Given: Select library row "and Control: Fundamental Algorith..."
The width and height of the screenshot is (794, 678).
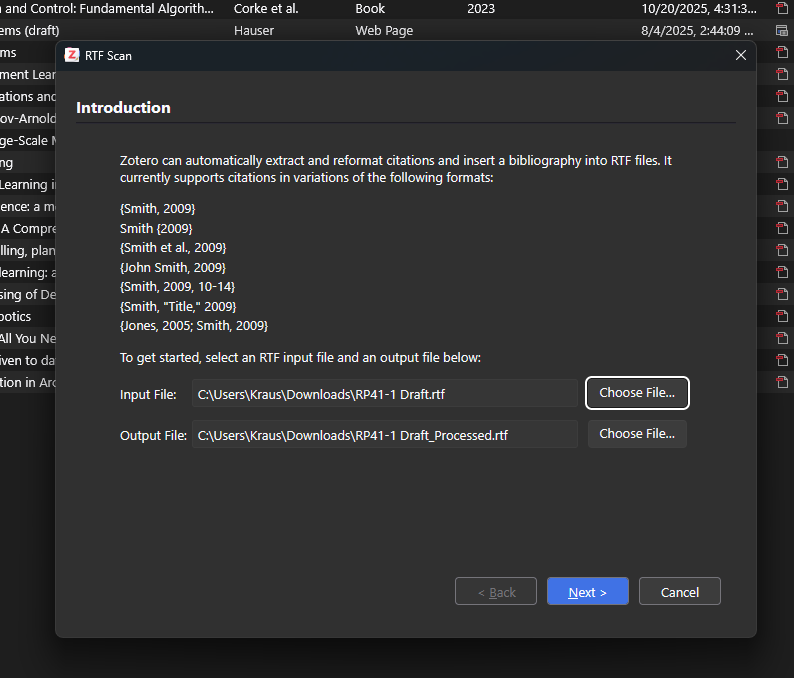Looking at the screenshot, I should pos(397,9).
